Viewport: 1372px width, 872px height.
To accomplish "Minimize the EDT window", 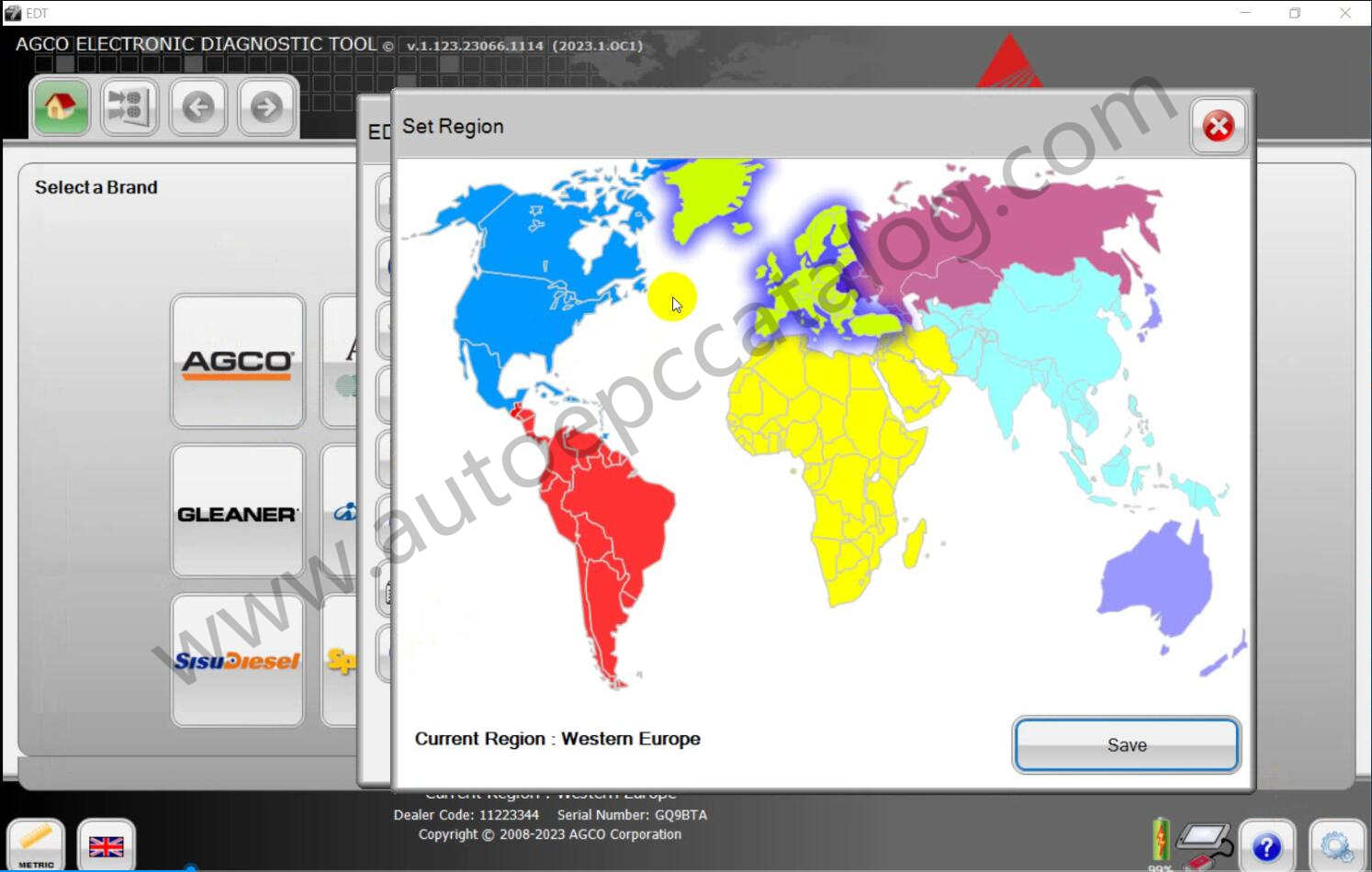I will click(x=1245, y=13).
